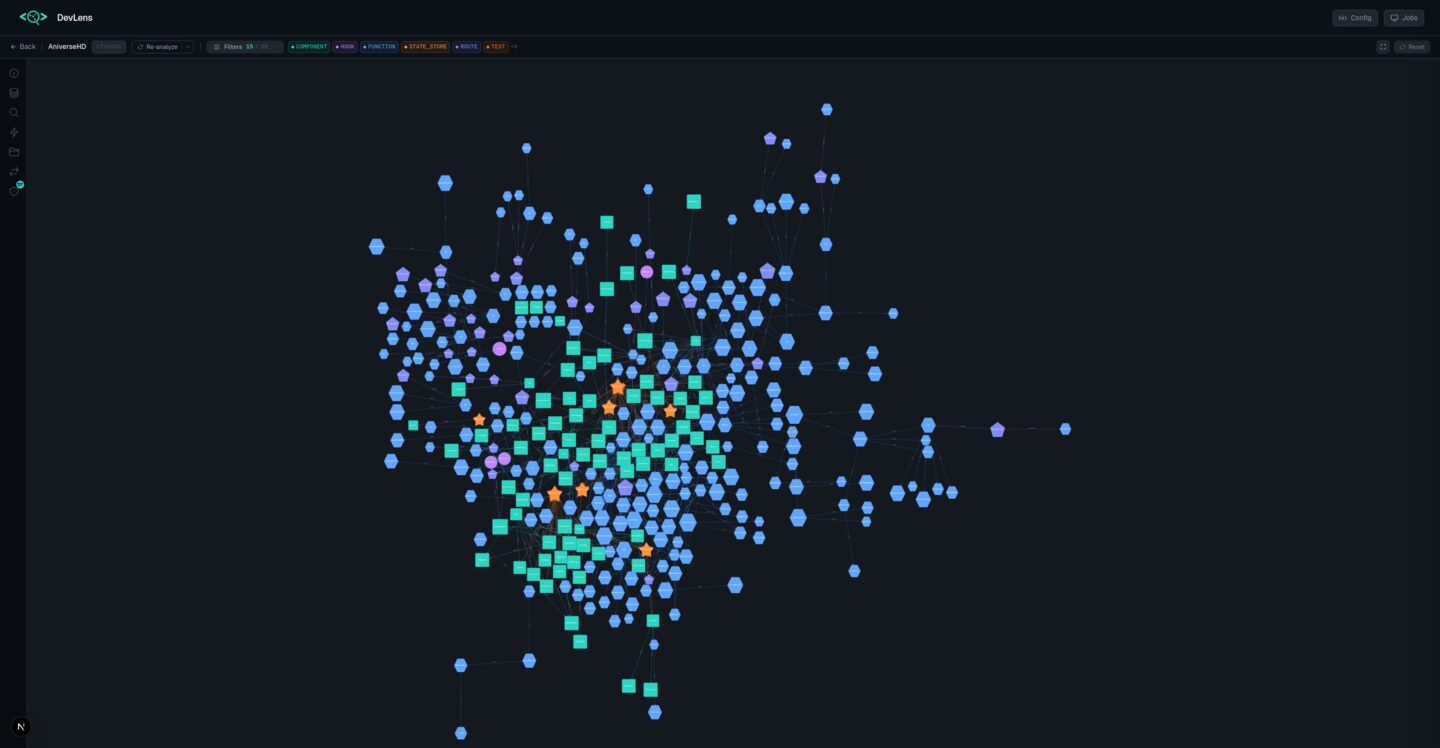The height and width of the screenshot is (748, 1440).
Task: Open the overview clock icon in sidebar
Action: [14, 73]
